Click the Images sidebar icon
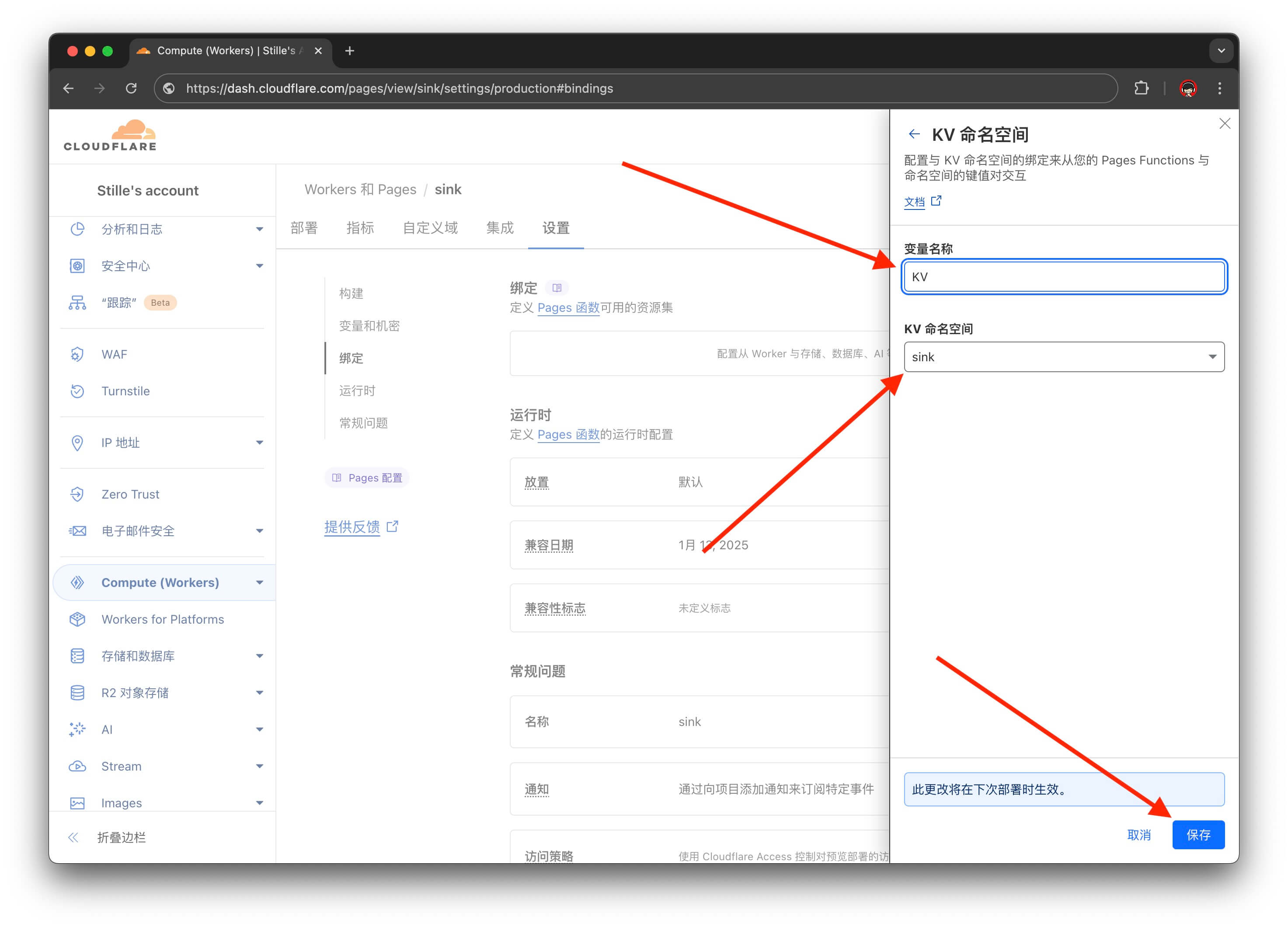The height and width of the screenshot is (928, 1288). 77,803
